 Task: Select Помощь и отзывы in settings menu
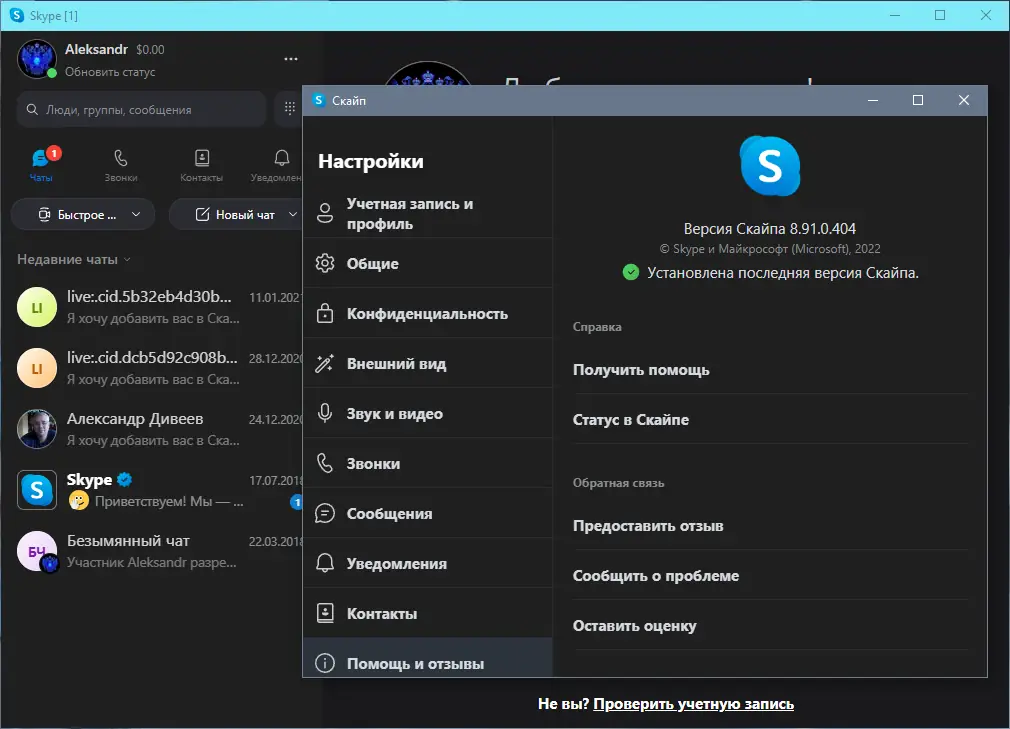point(428,658)
